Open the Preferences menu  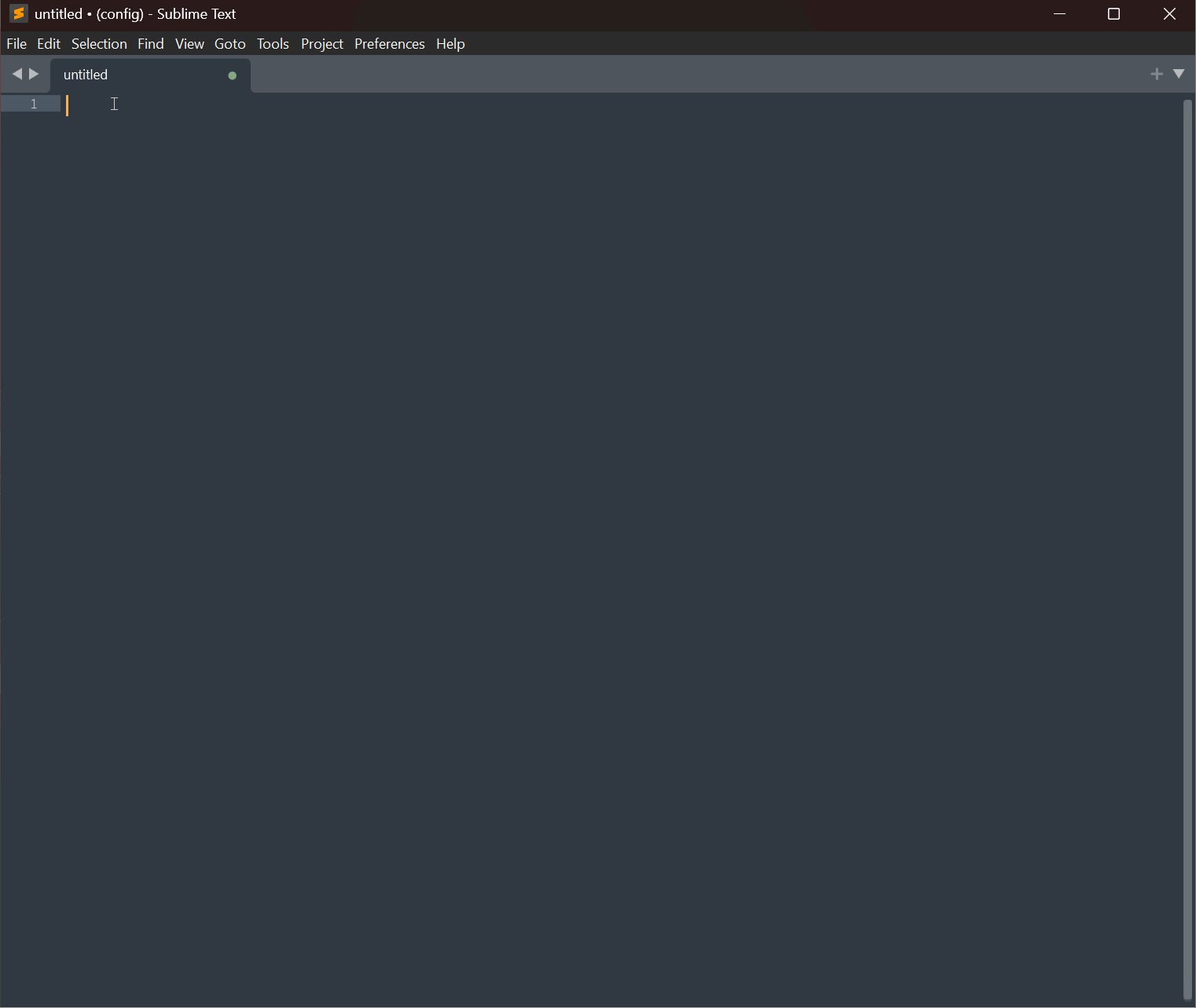[390, 44]
